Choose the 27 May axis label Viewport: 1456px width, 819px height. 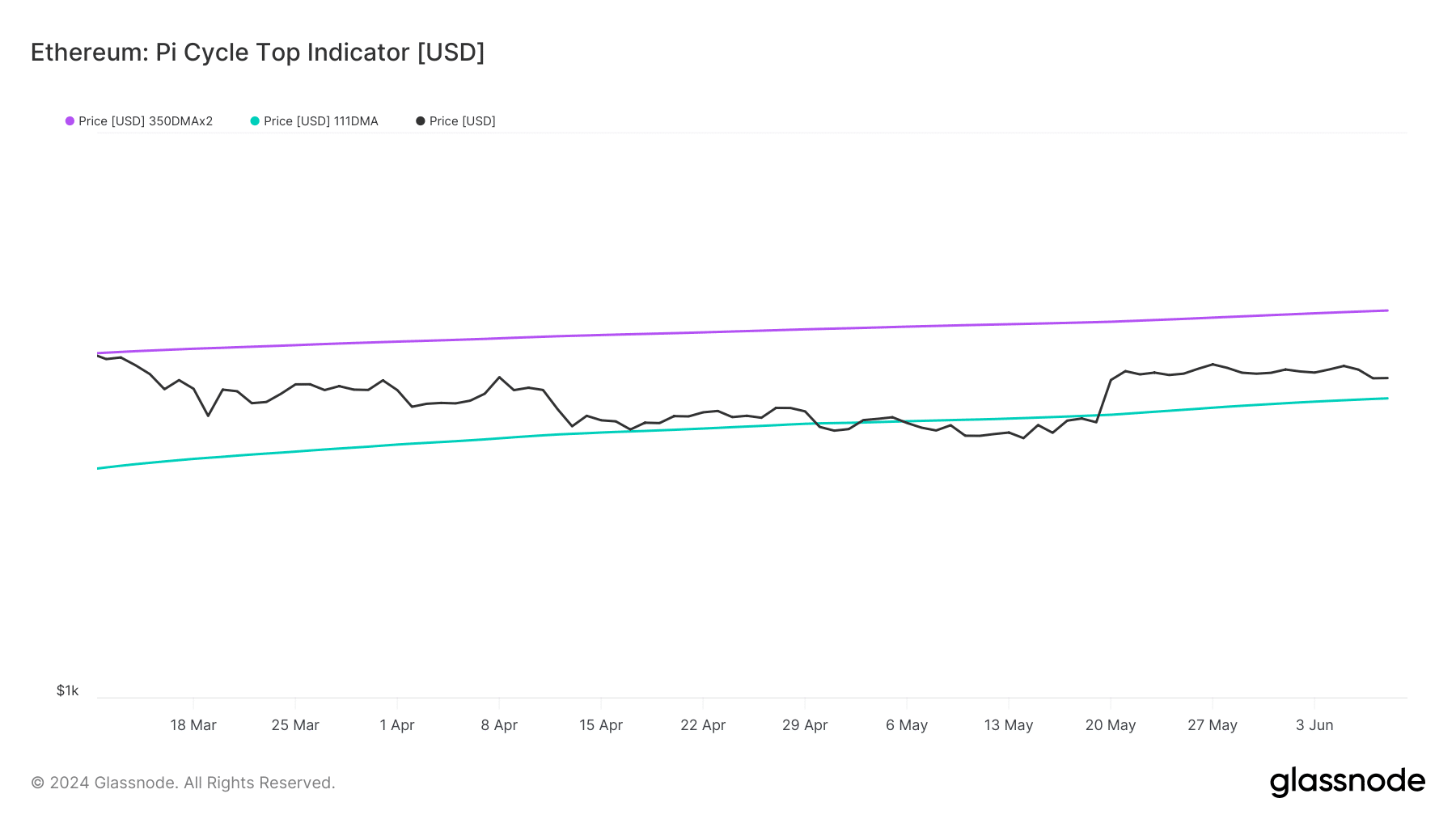(1213, 725)
